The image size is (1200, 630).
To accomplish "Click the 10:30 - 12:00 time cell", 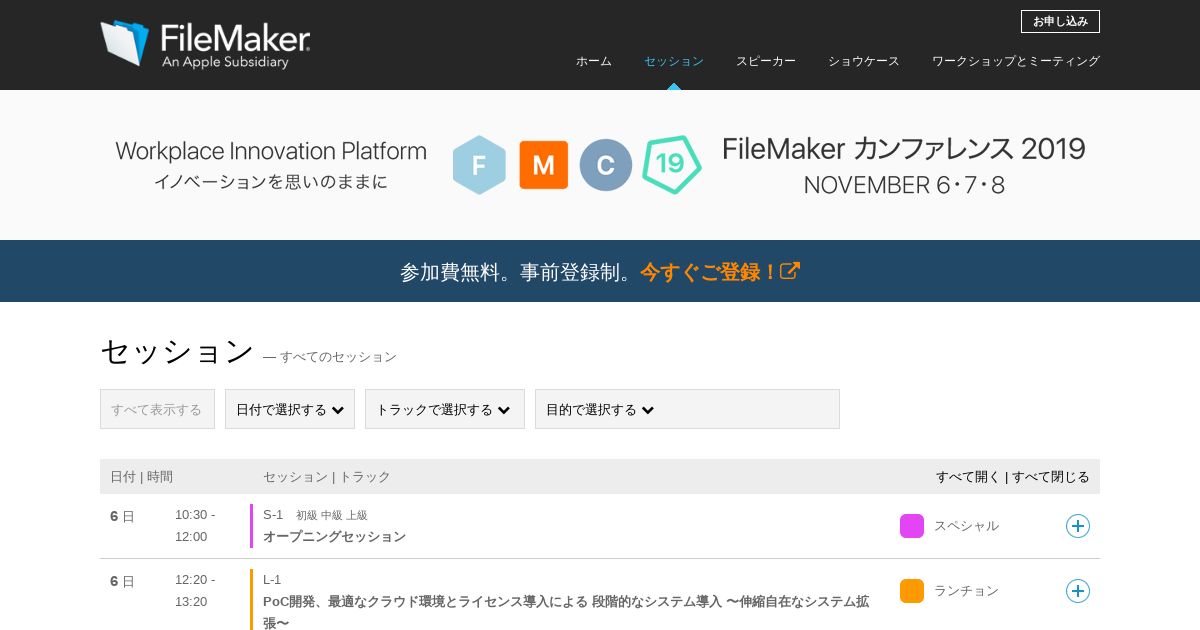I will 195,526.
